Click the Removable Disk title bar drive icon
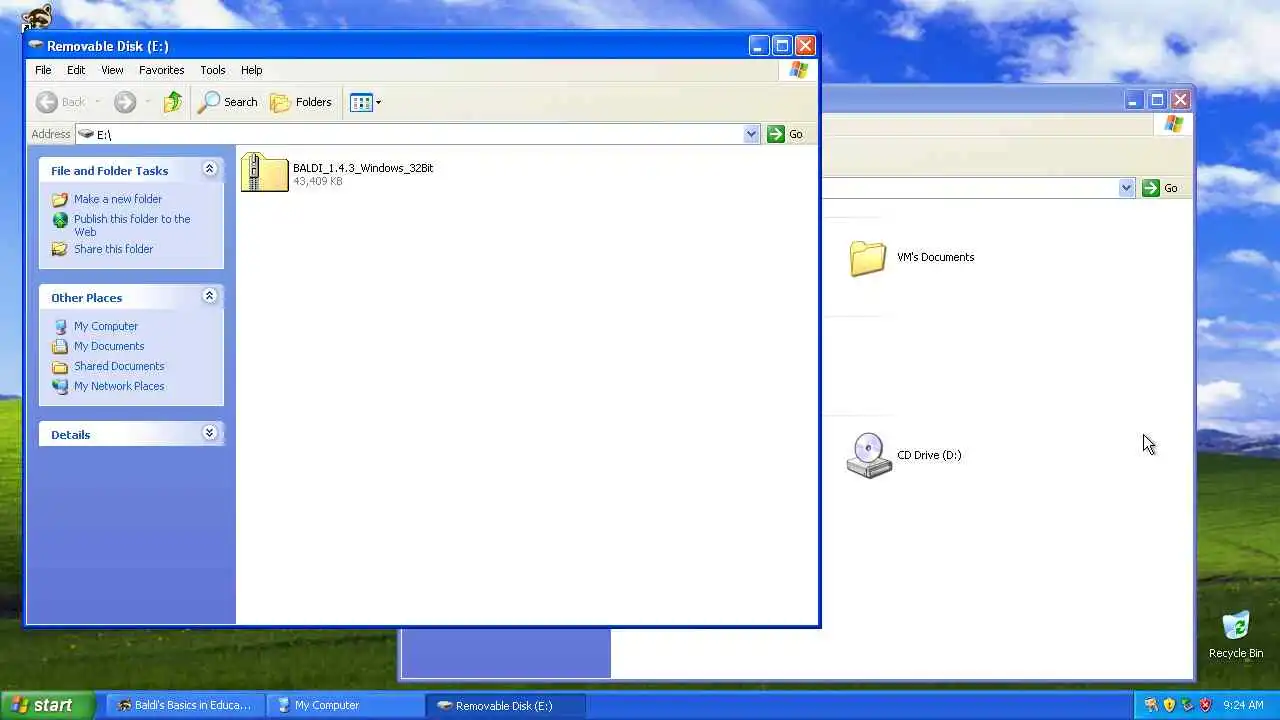This screenshot has height=720, width=1280. pyautogui.click(x=36, y=46)
